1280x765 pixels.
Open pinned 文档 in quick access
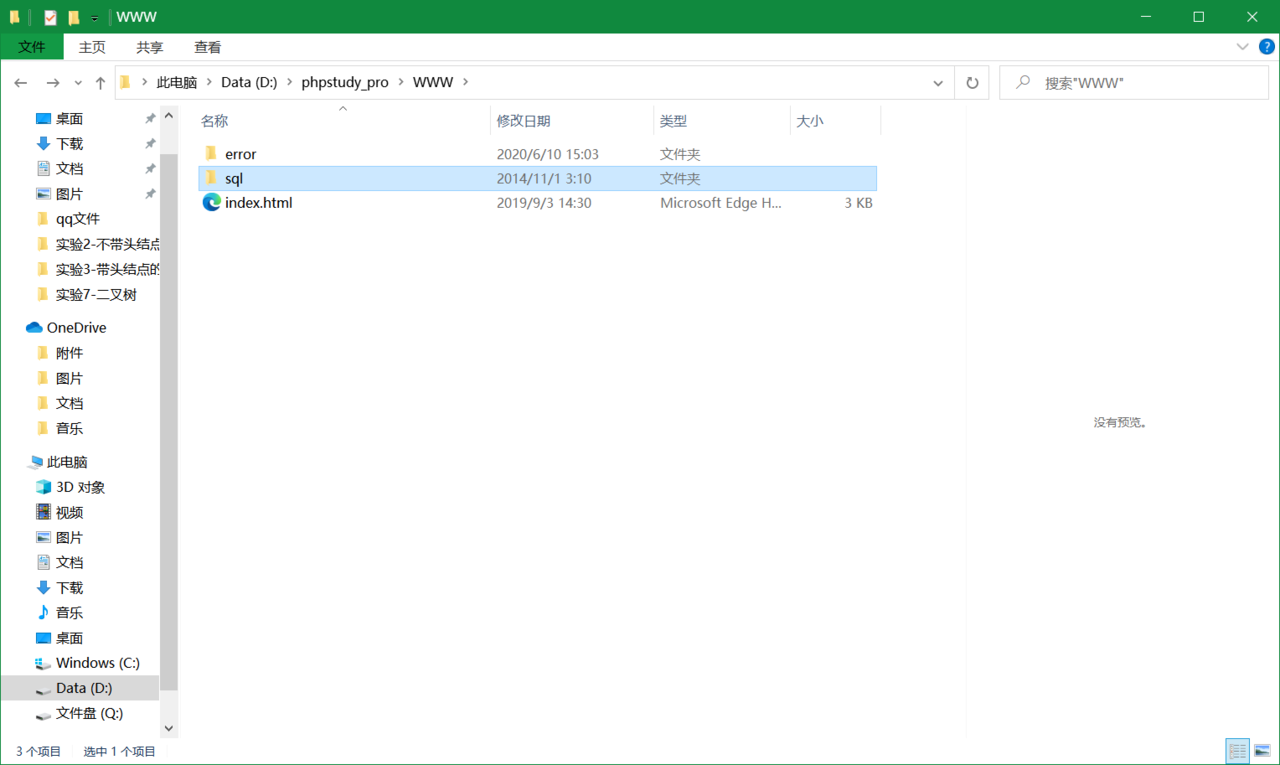[69, 169]
